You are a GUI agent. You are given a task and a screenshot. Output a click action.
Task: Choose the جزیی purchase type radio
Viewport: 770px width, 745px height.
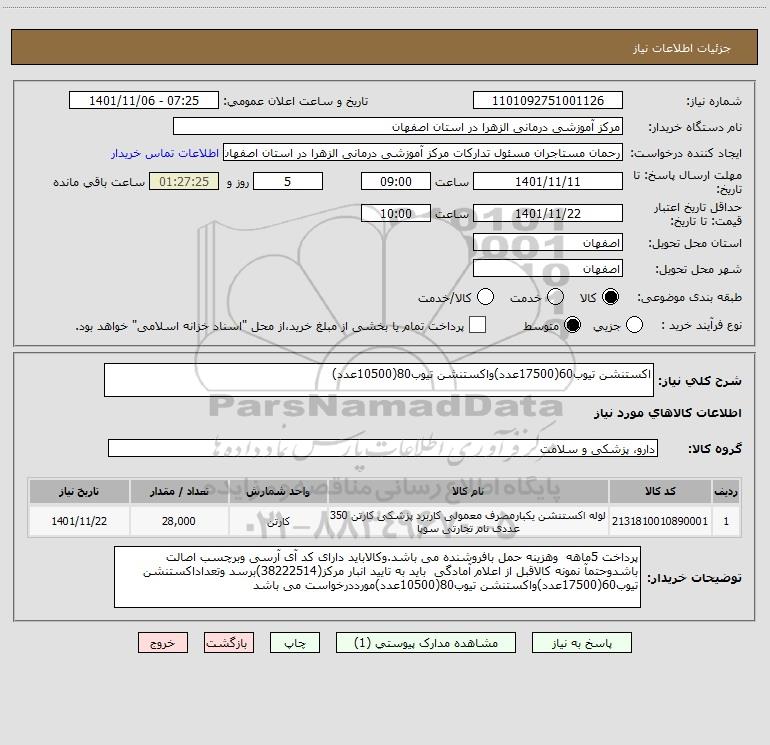634,325
